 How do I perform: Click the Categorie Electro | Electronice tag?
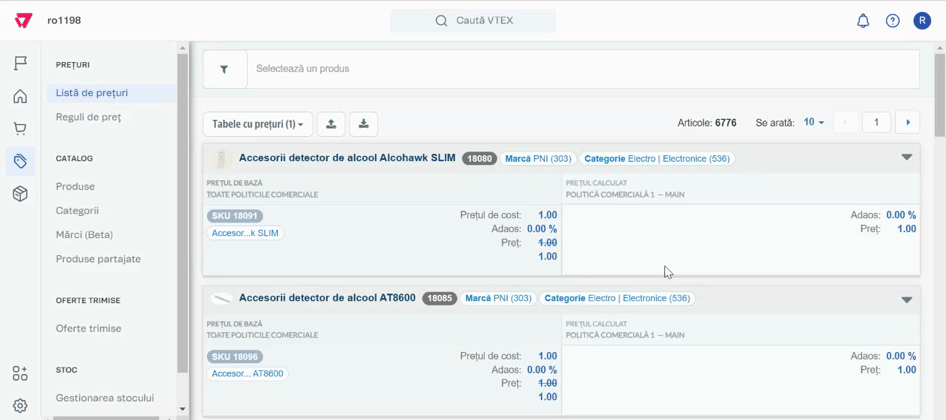click(656, 158)
